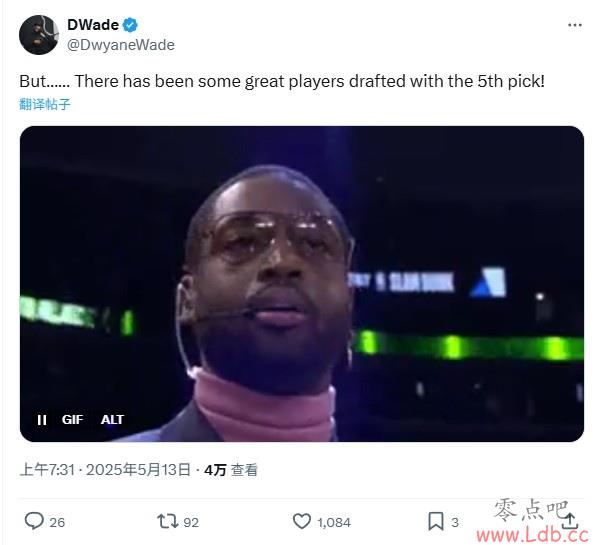Click the blue verified badge
598x545 pixels.
tap(130, 25)
